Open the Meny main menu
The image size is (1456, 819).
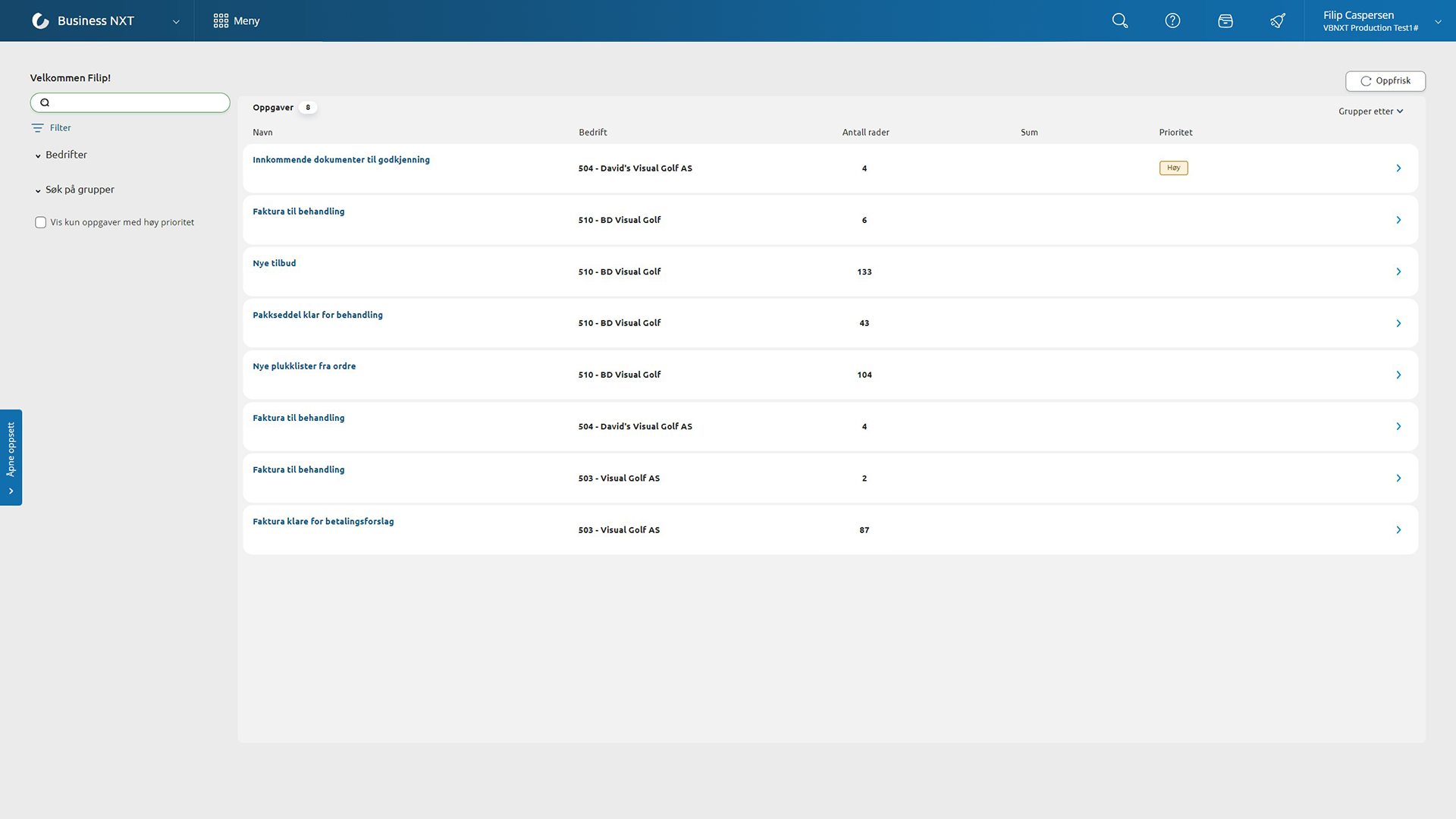237,20
